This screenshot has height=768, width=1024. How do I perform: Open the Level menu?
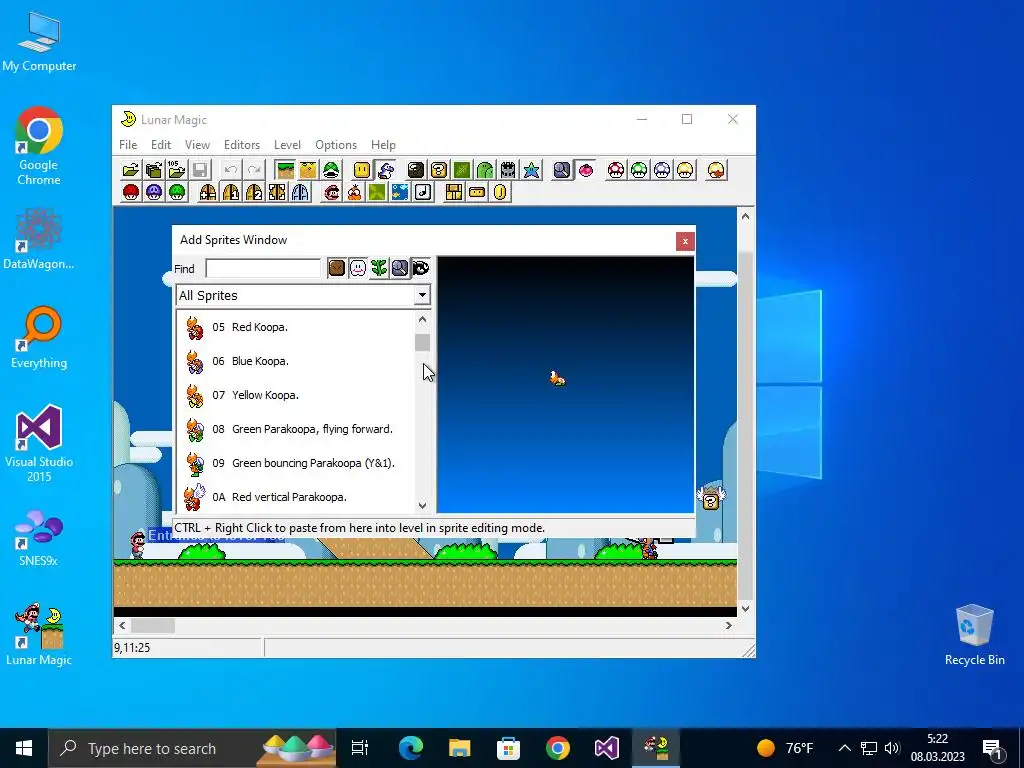tap(287, 145)
